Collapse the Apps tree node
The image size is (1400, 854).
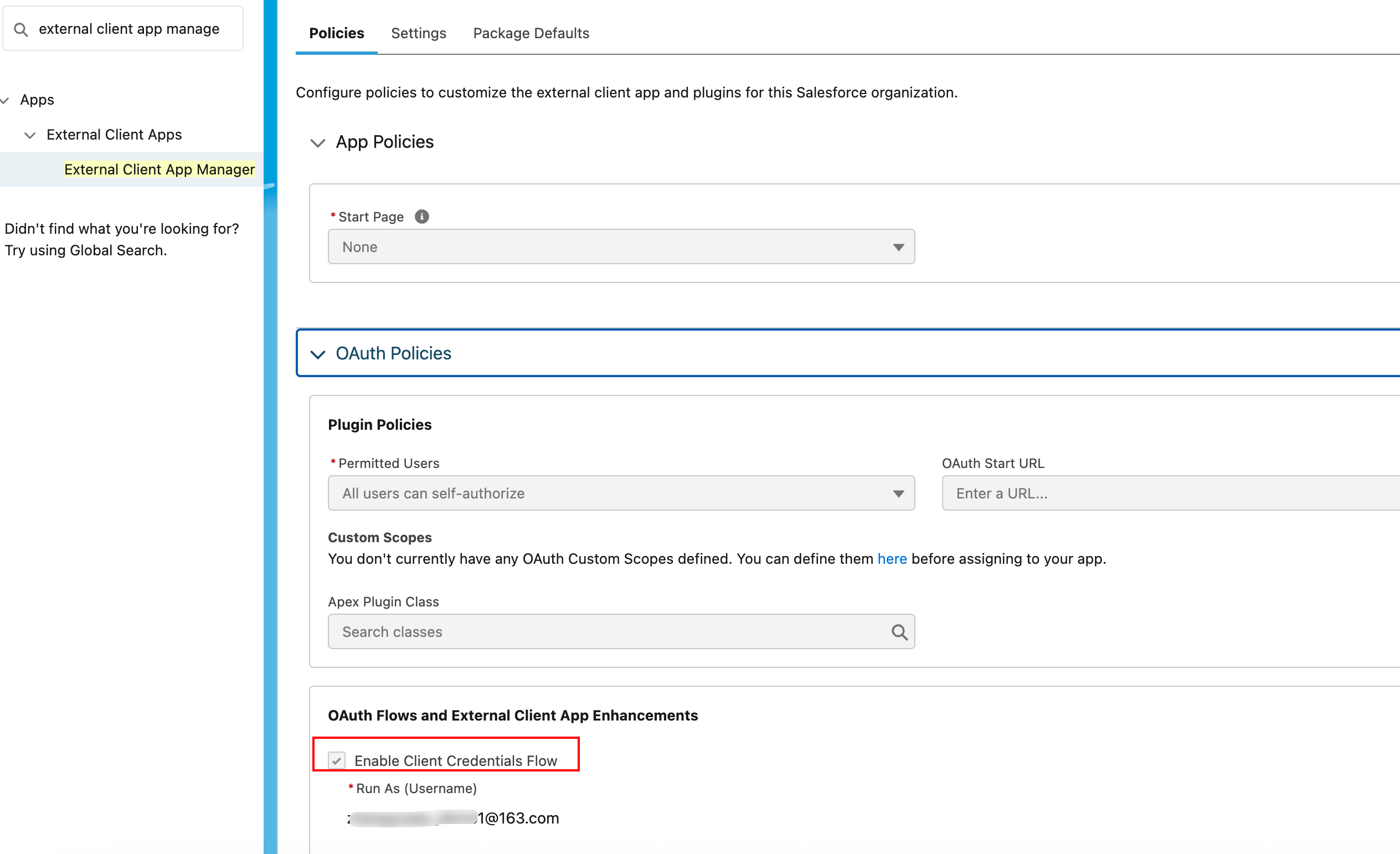coord(5,101)
